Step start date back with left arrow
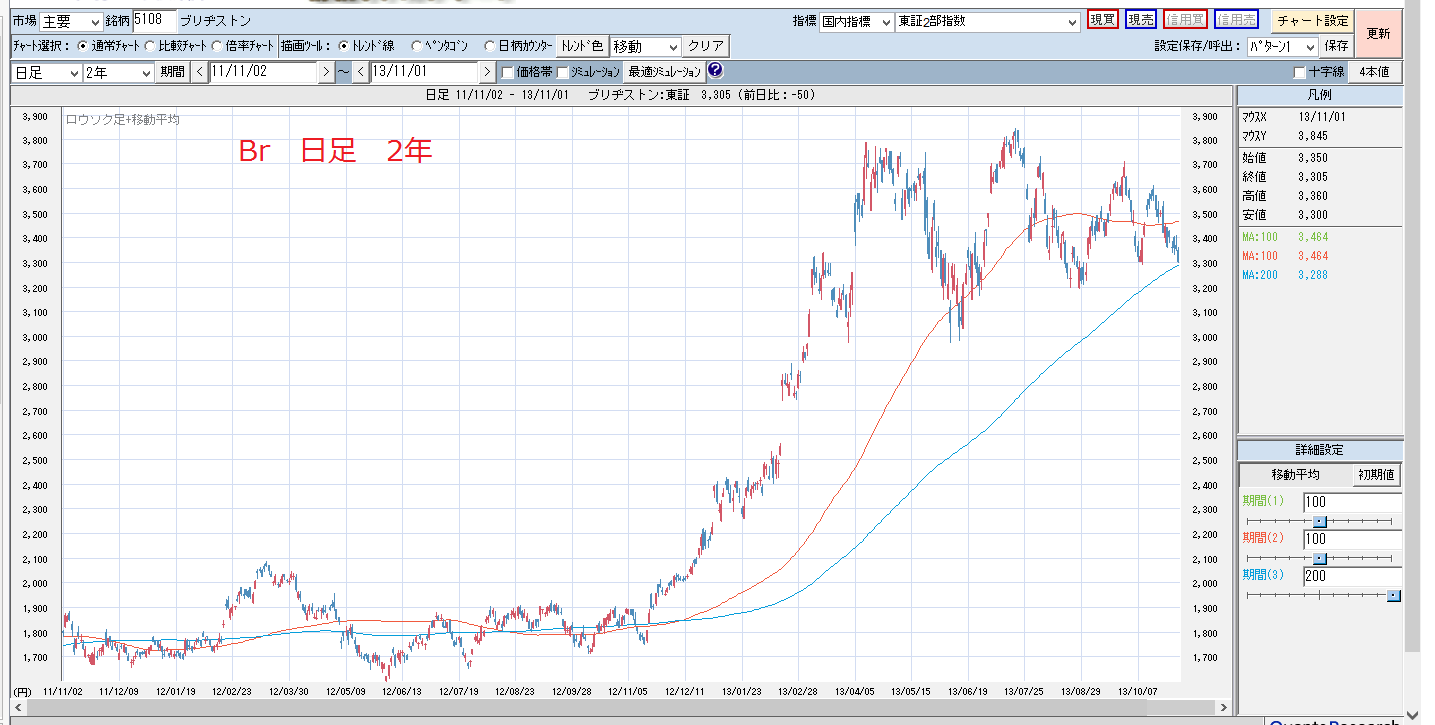The image size is (1435, 725). (199, 72)
